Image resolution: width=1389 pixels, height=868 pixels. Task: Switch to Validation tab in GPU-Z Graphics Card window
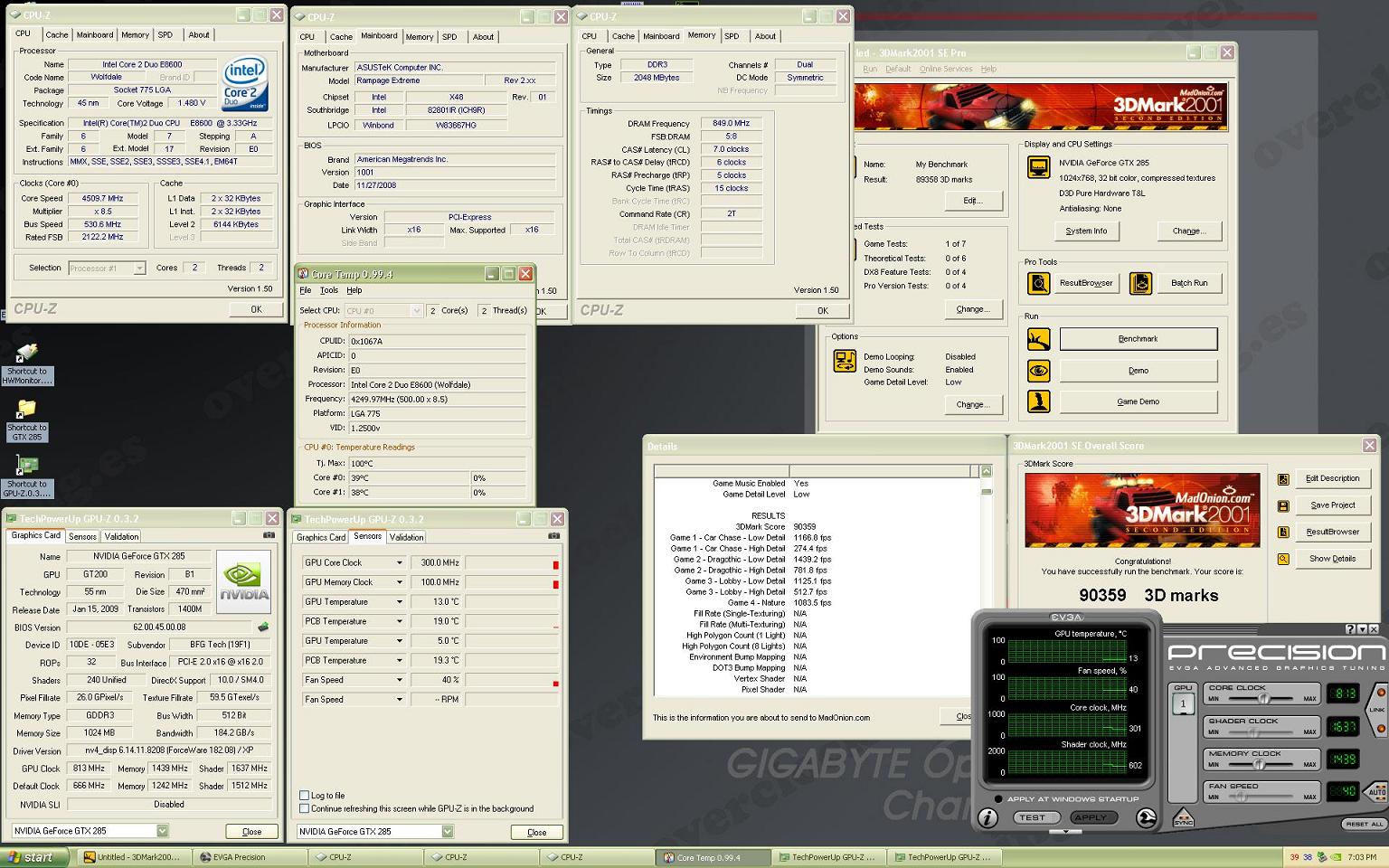pos(121,536)
